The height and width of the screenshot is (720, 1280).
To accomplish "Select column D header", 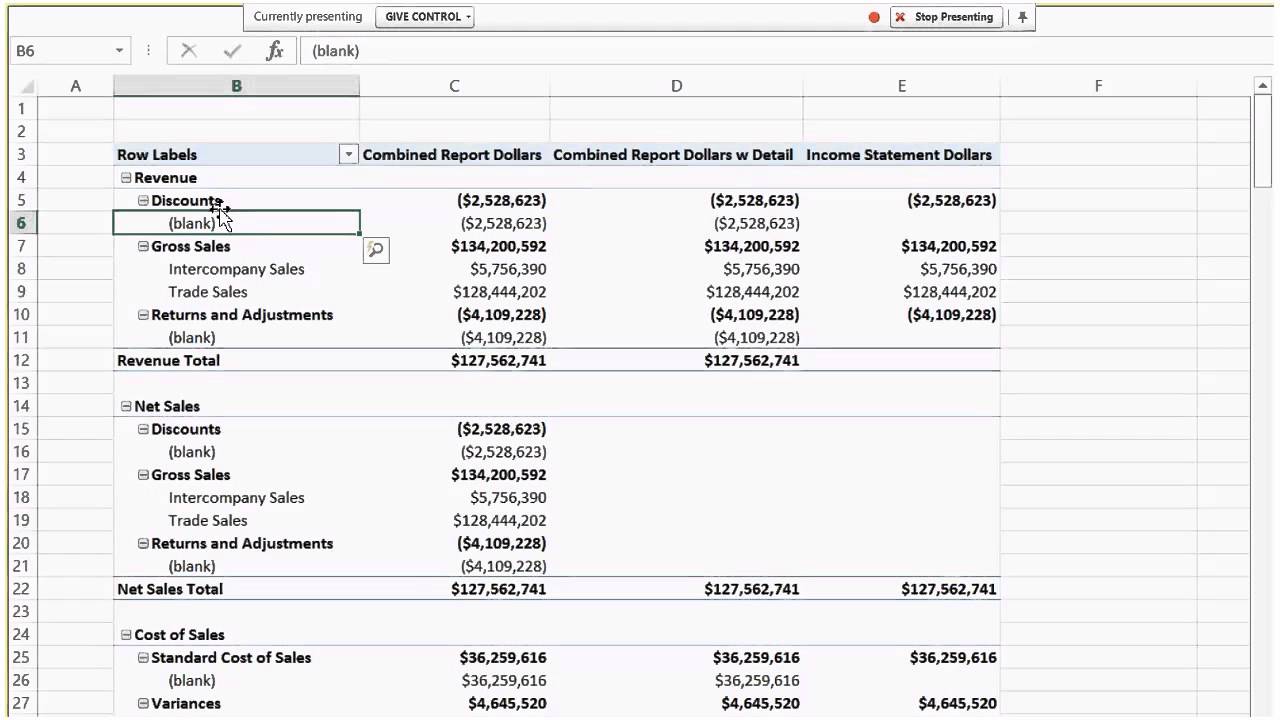I will pyautogui.click(x=676, y=87).
